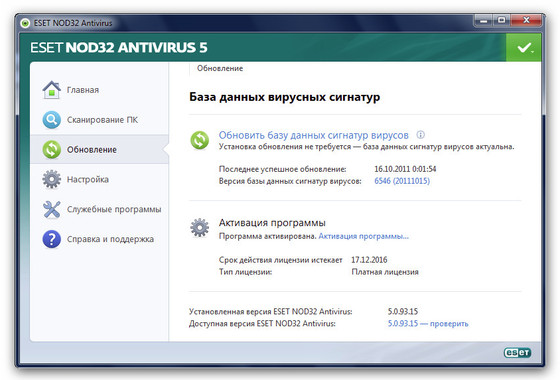Minimize the ESET NOD32 Antivirus window
Viewport: 560px width, 380px height.
484,21
